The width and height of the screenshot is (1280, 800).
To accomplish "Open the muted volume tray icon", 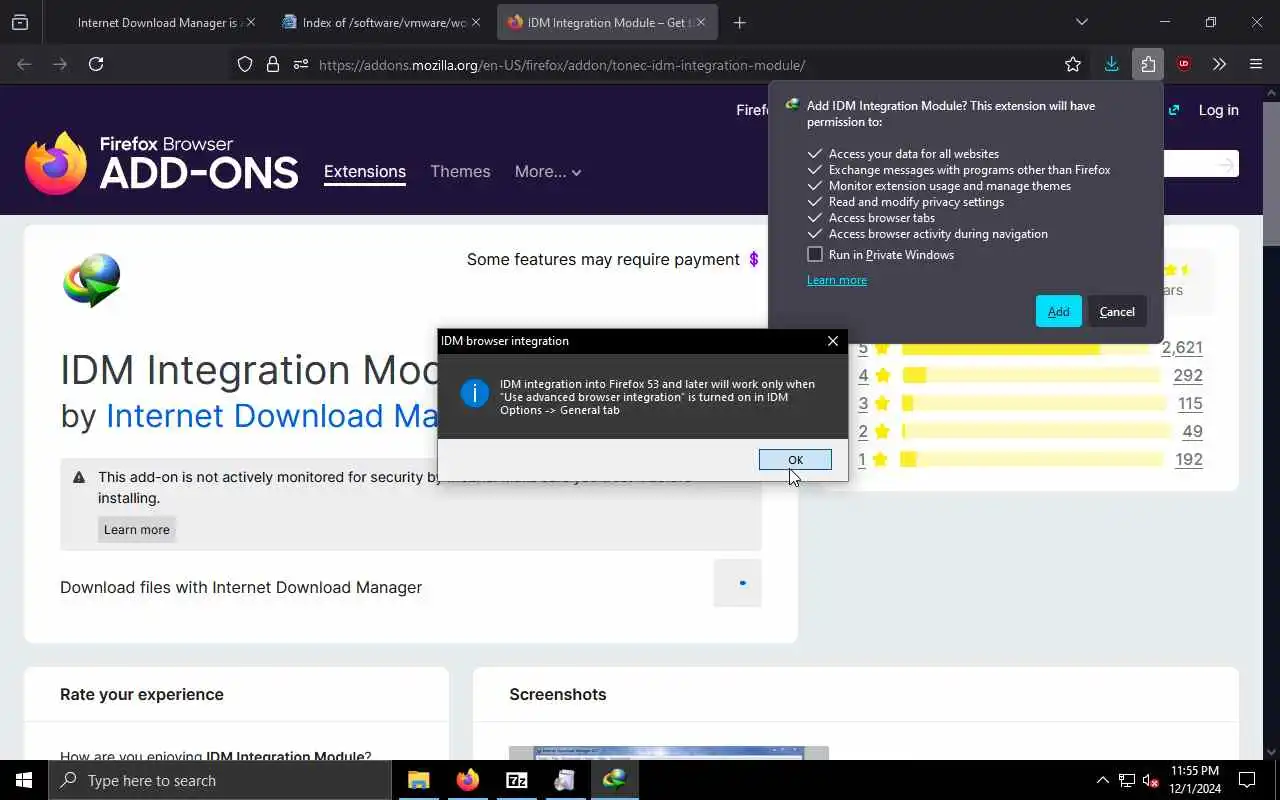I will pos(1151,780).
